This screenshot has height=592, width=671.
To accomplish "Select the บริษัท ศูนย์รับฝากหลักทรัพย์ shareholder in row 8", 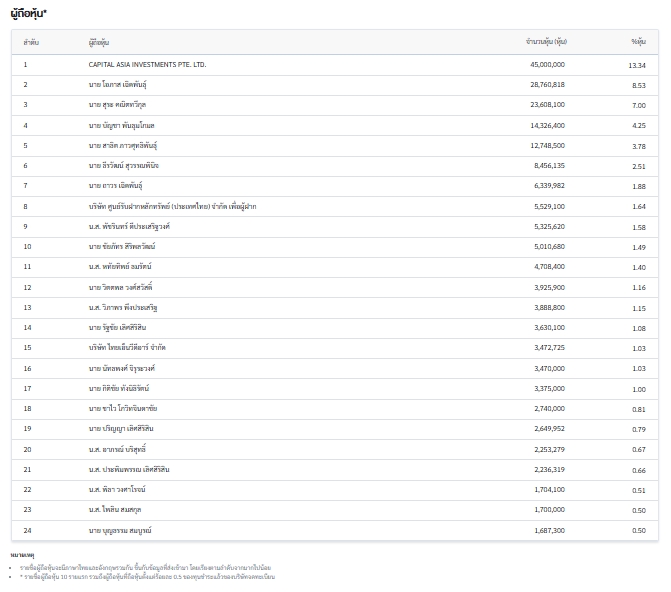I will tap(172, 206).
